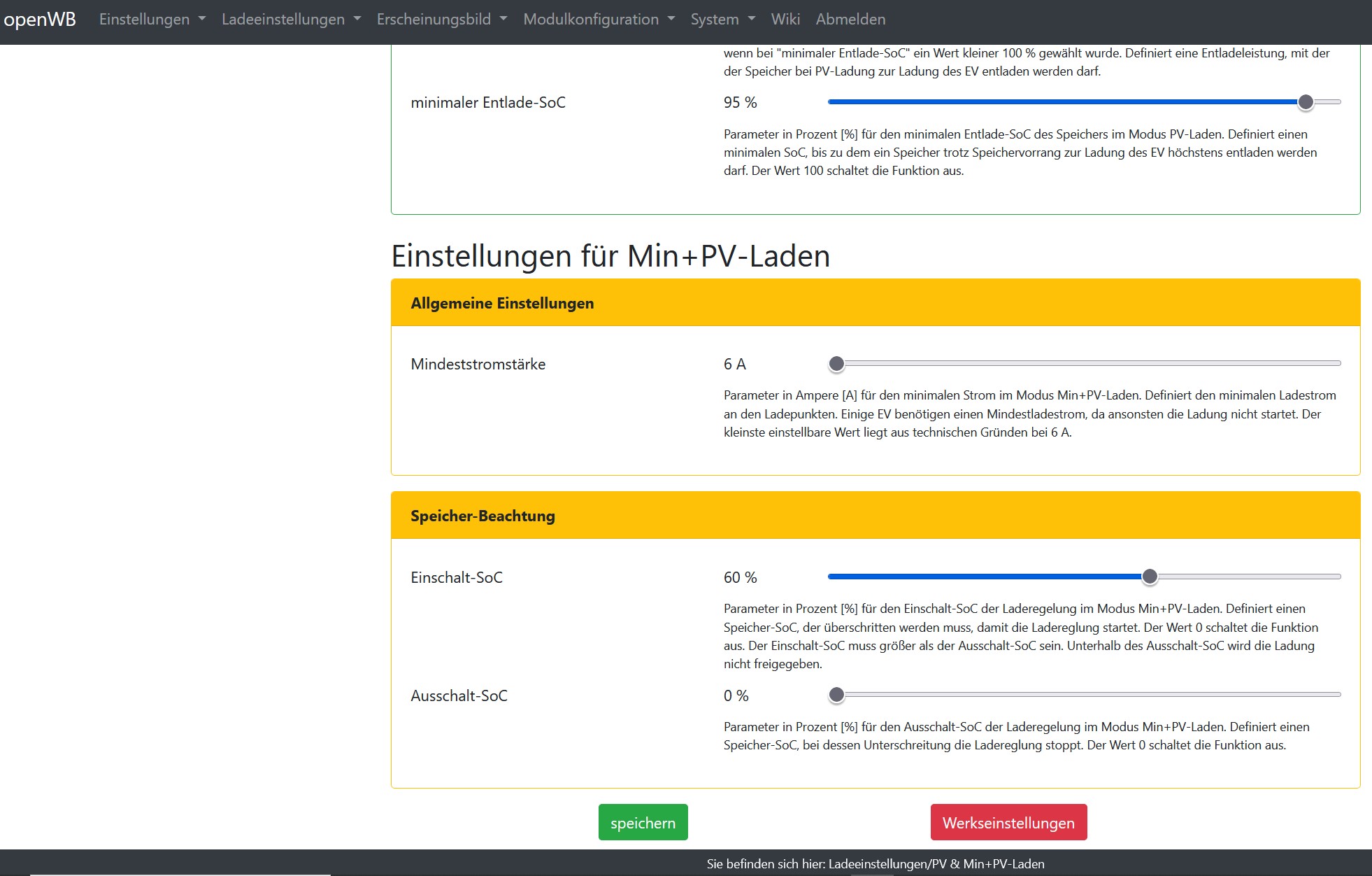Click the openWB brand logo
The width and height of the screenshot is (1372, 876).
coord(40,20)
